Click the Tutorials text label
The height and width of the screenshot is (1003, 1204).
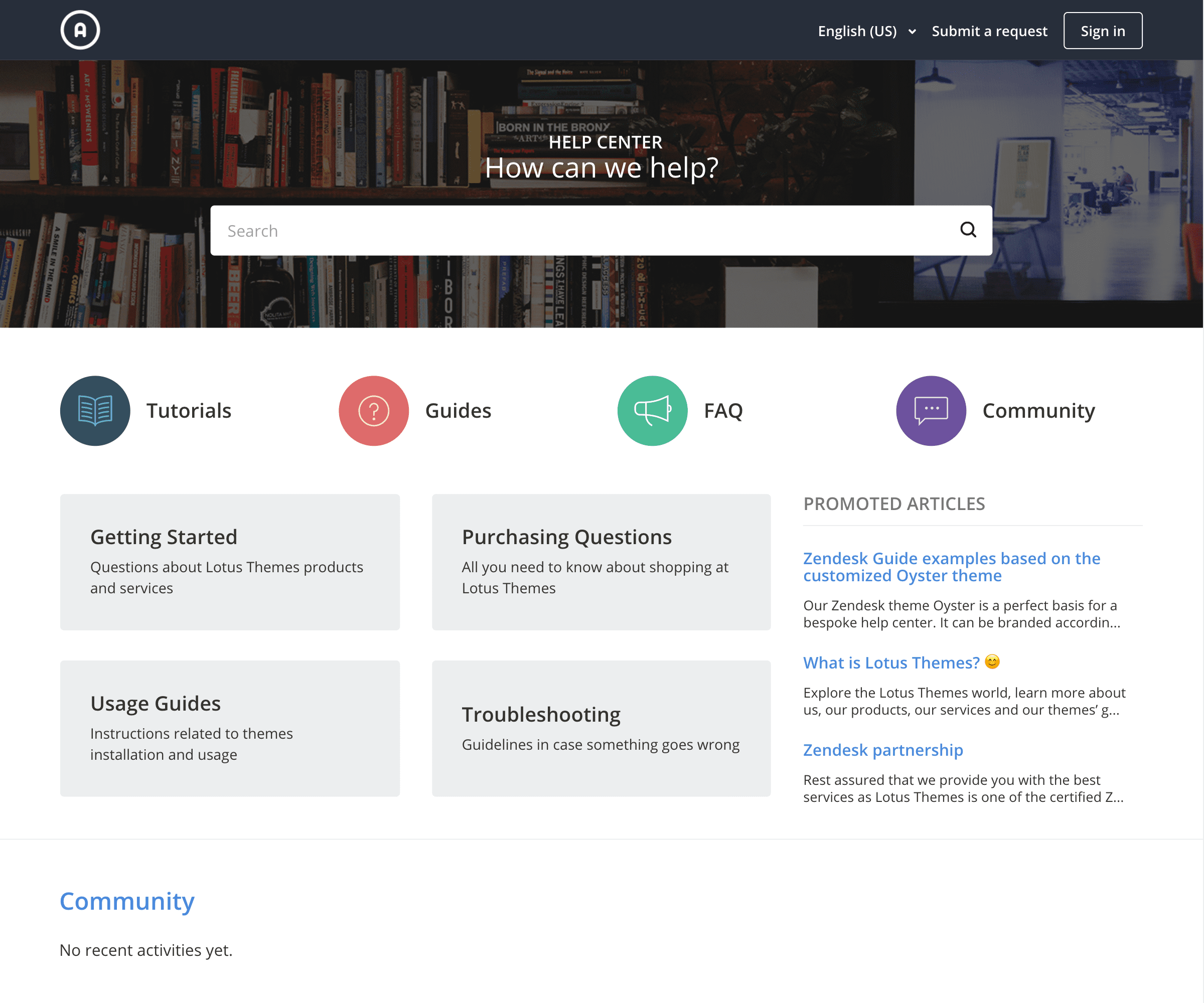coord(189,410)
